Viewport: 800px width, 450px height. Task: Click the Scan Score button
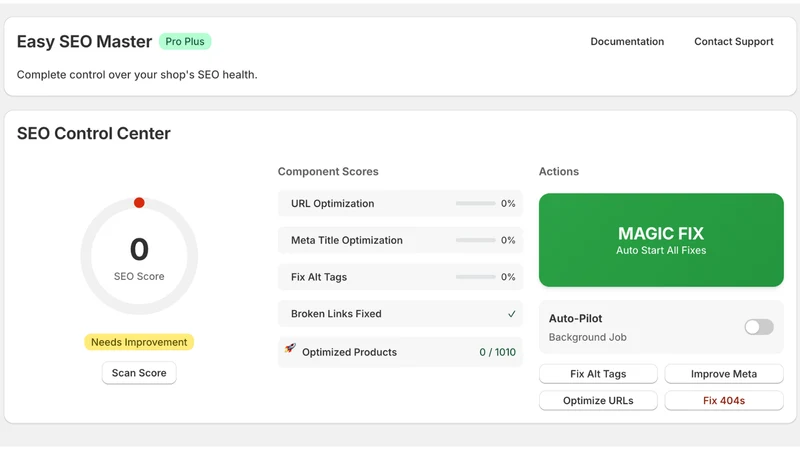[x=139, y=373]
